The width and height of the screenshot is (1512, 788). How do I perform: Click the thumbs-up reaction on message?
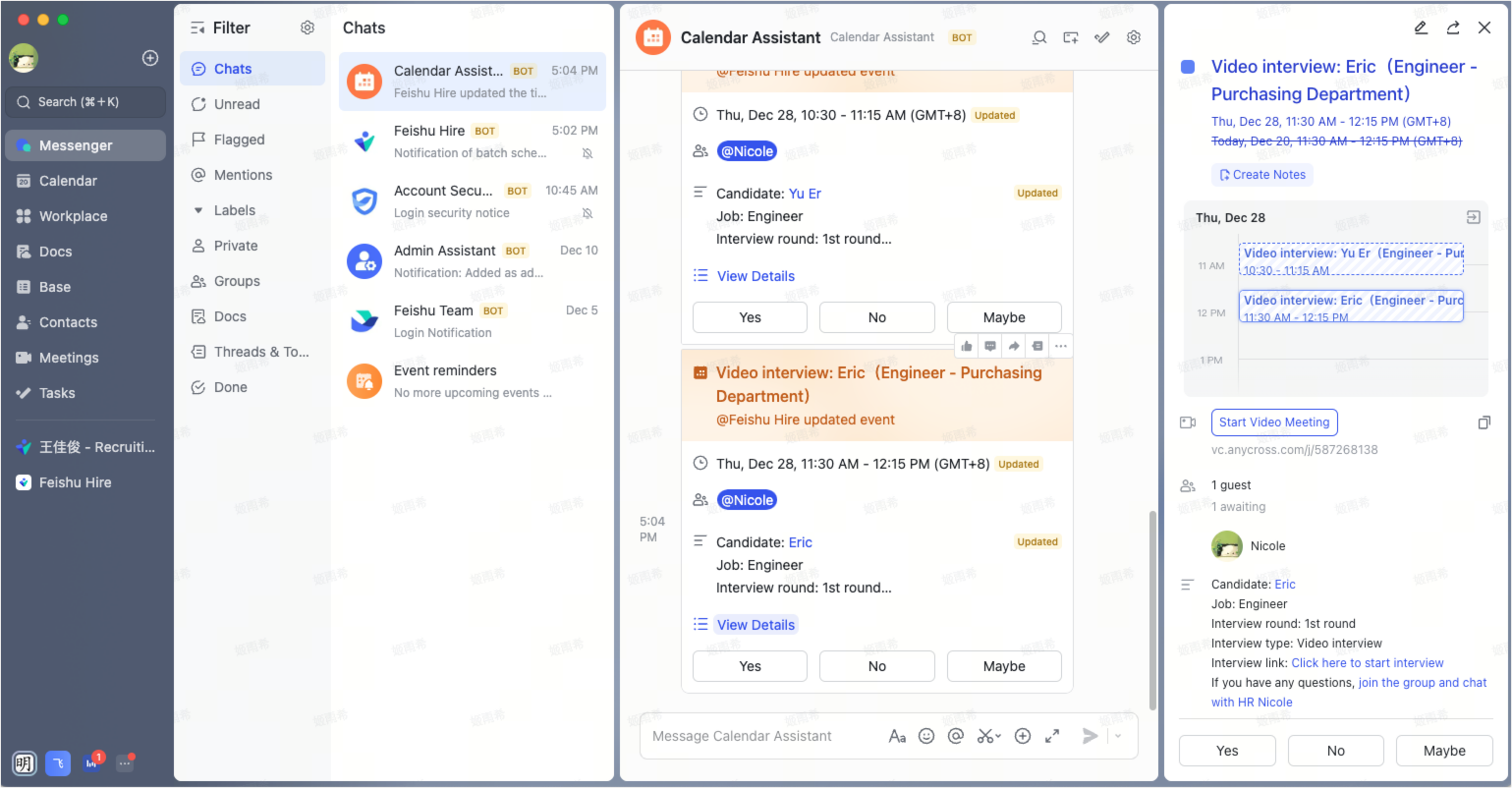[967, 346]
